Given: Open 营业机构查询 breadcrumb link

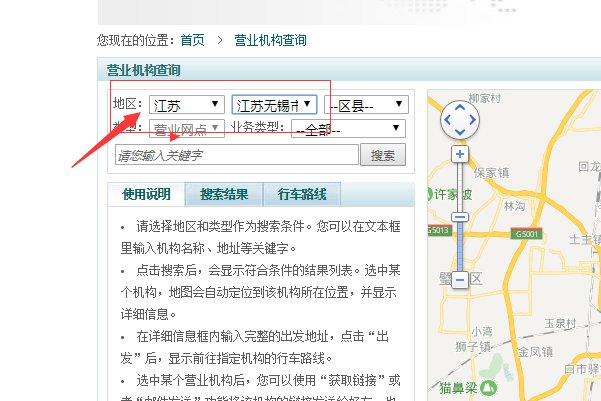Looking at the screenshot, I should 270,40.
